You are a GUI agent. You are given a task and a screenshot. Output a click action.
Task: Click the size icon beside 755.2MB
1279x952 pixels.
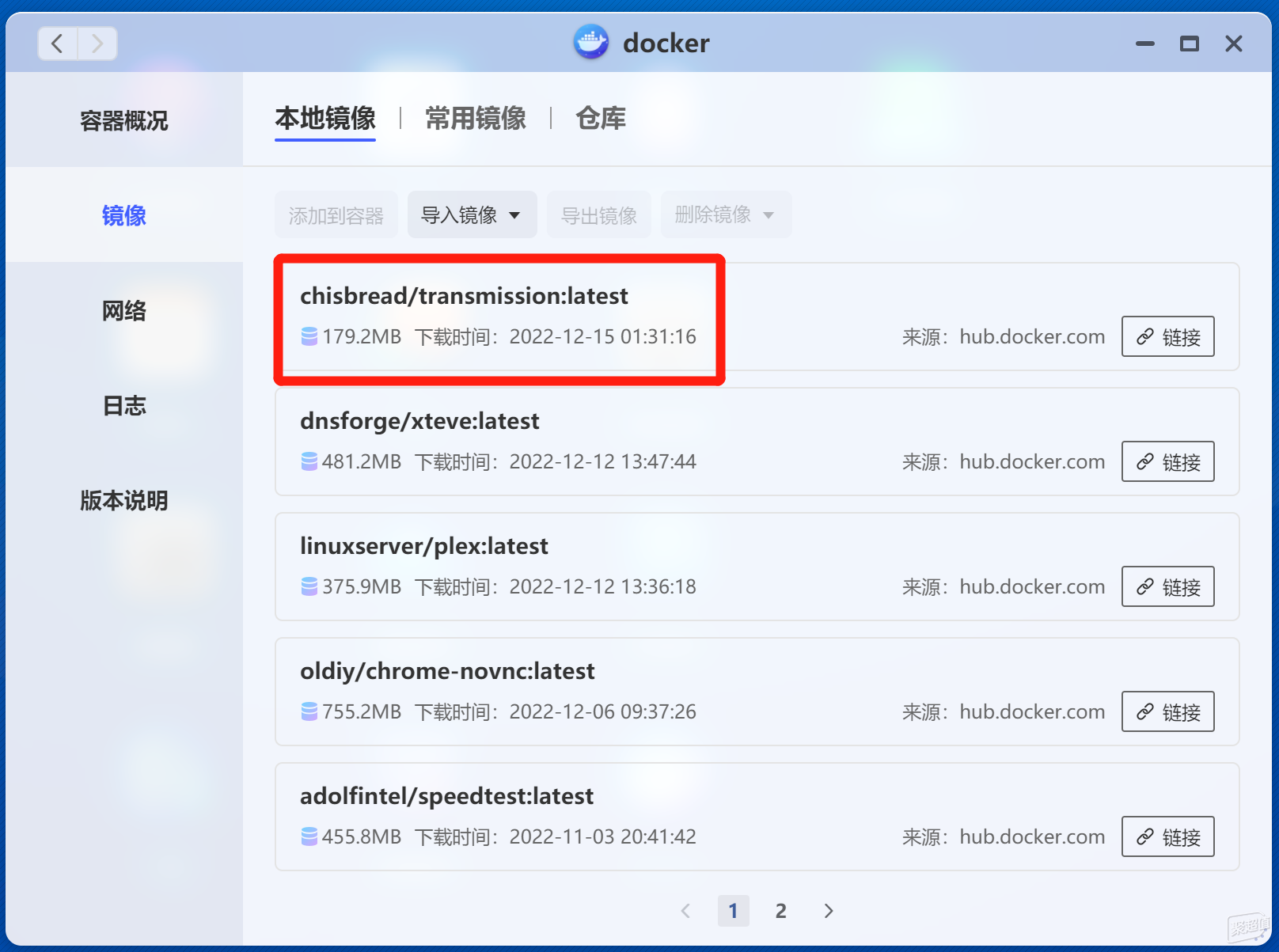point(309,711)
